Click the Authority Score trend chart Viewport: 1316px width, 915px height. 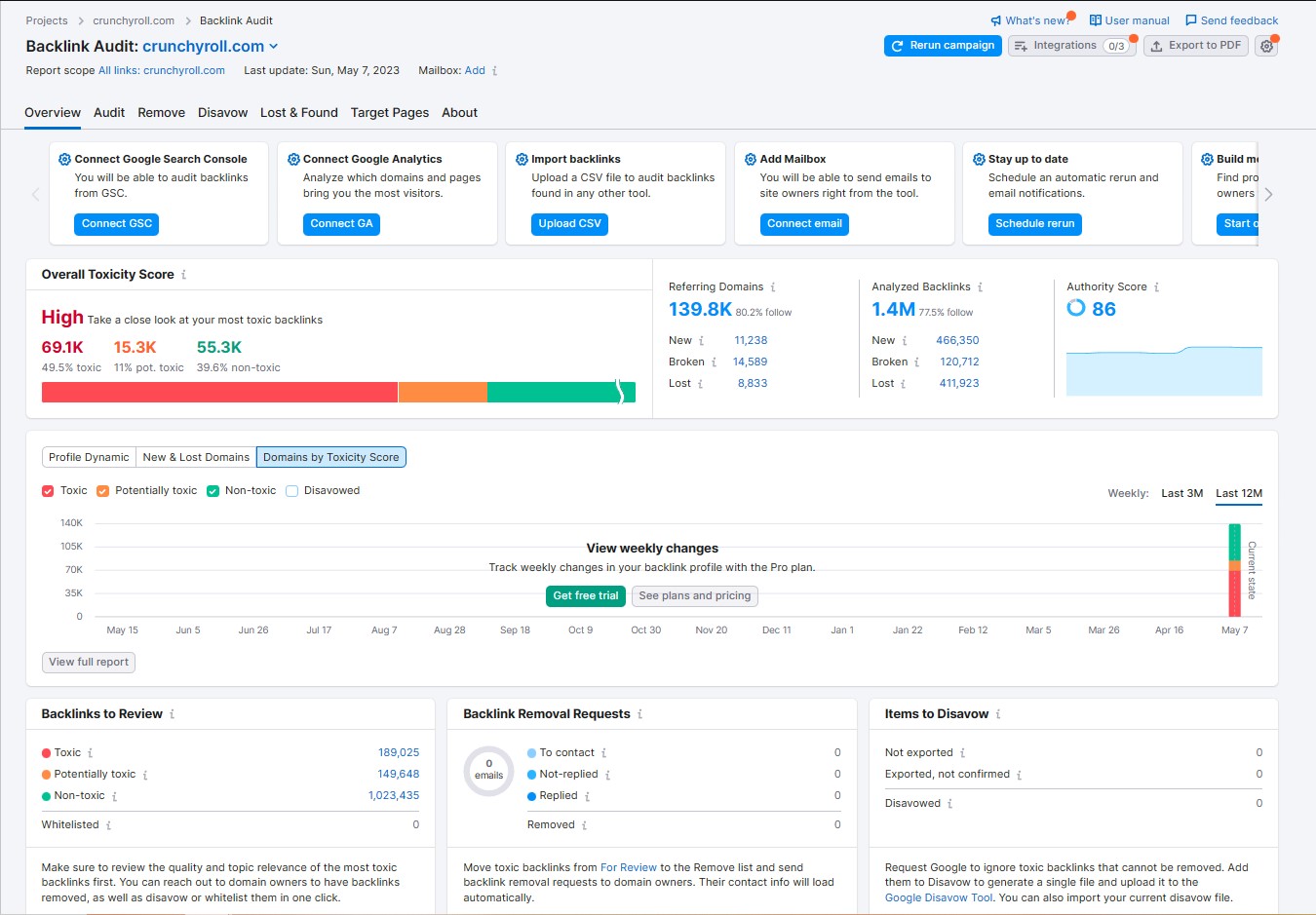(1164, 371)
